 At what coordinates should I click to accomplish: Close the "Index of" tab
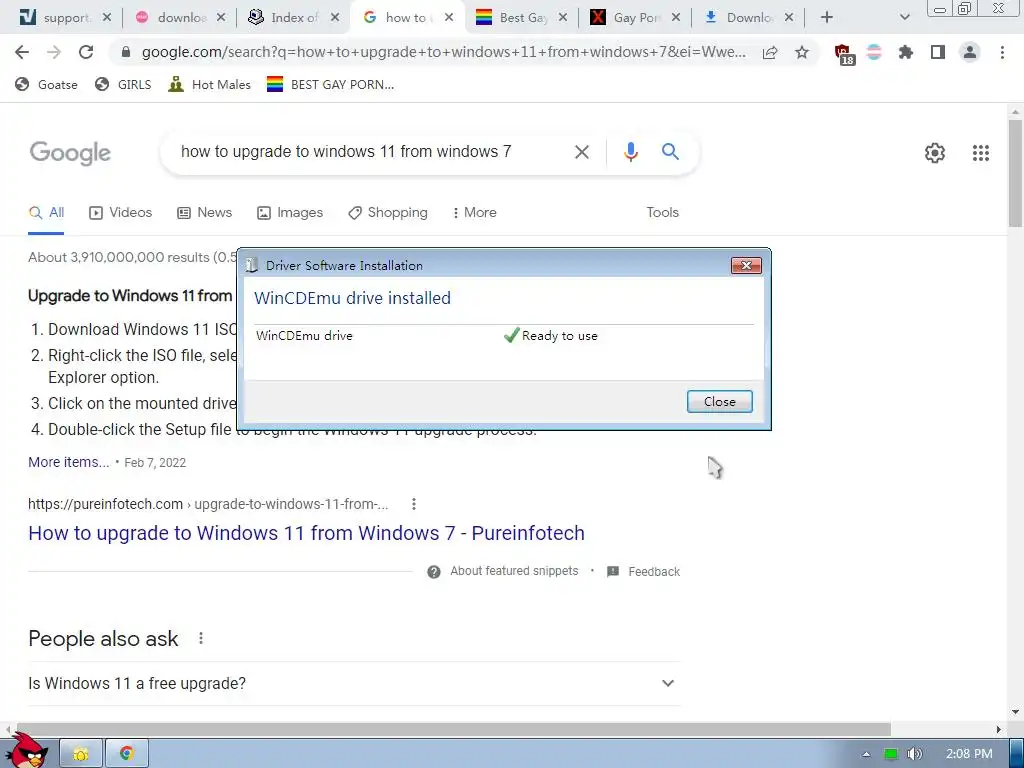coord(335,18)
